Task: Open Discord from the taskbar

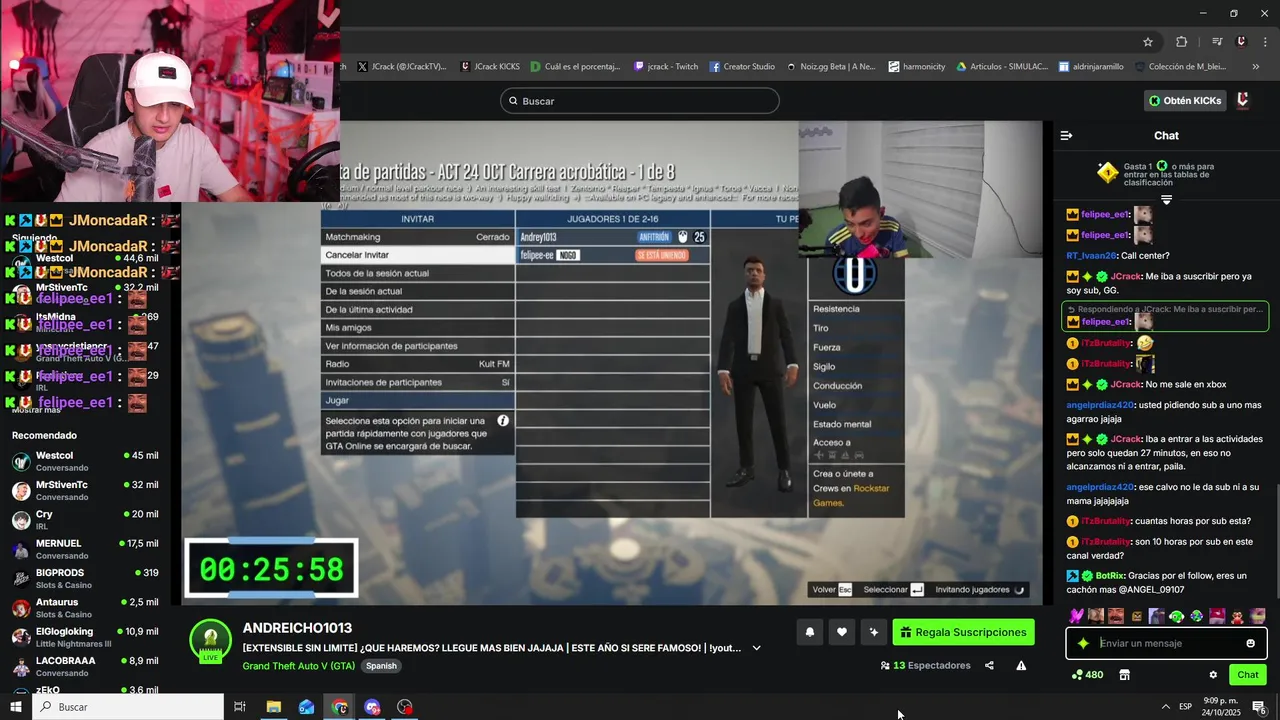Action: point(373,707)
